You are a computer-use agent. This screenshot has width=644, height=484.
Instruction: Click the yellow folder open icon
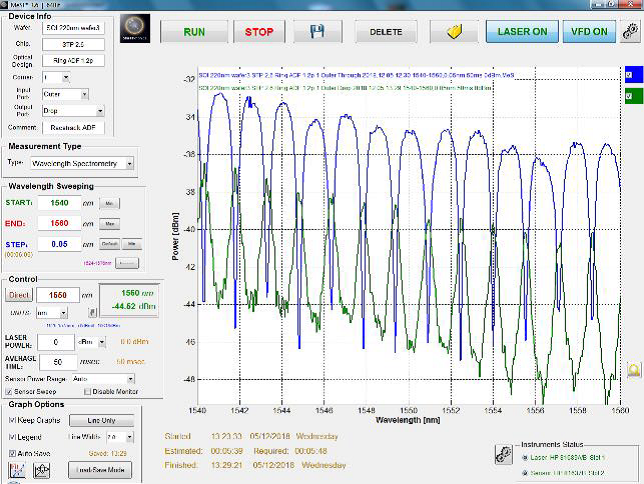[x=454, y=31]
